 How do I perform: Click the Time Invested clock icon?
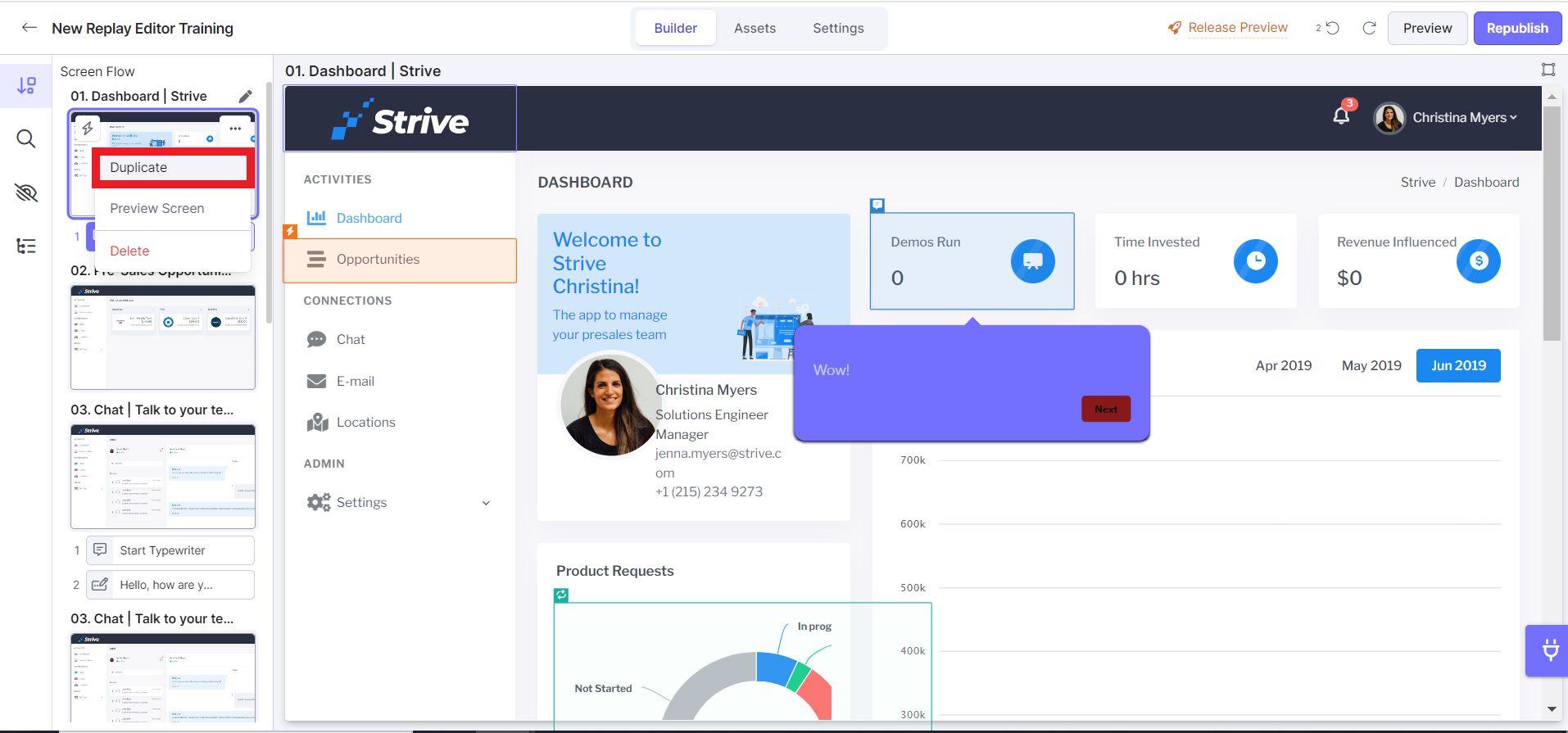click(1255, 261)
